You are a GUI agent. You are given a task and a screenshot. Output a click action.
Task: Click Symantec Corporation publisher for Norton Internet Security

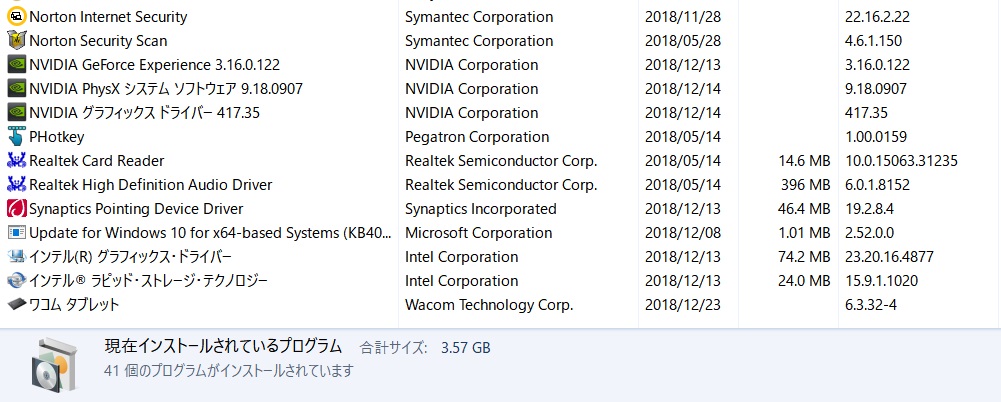[479, 17]
